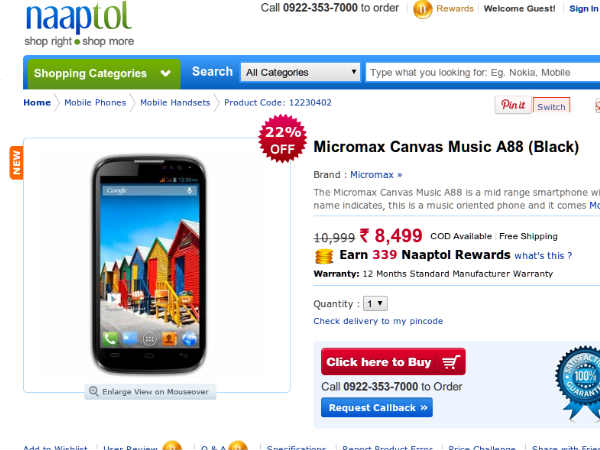Focus the product search input field
The width and height of the screenshot is (600, 450).
tap(483, 72)
